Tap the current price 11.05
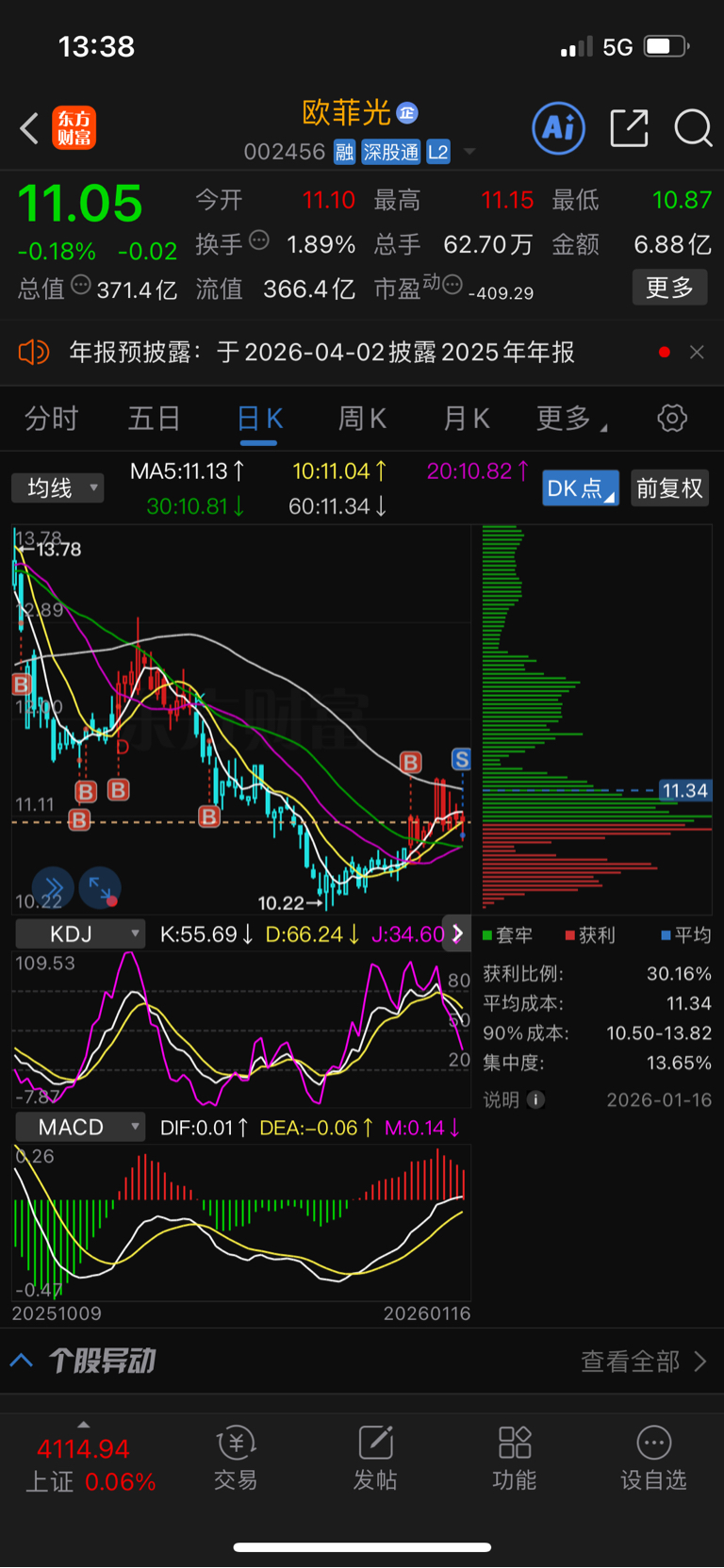 (x=80, y=203)
